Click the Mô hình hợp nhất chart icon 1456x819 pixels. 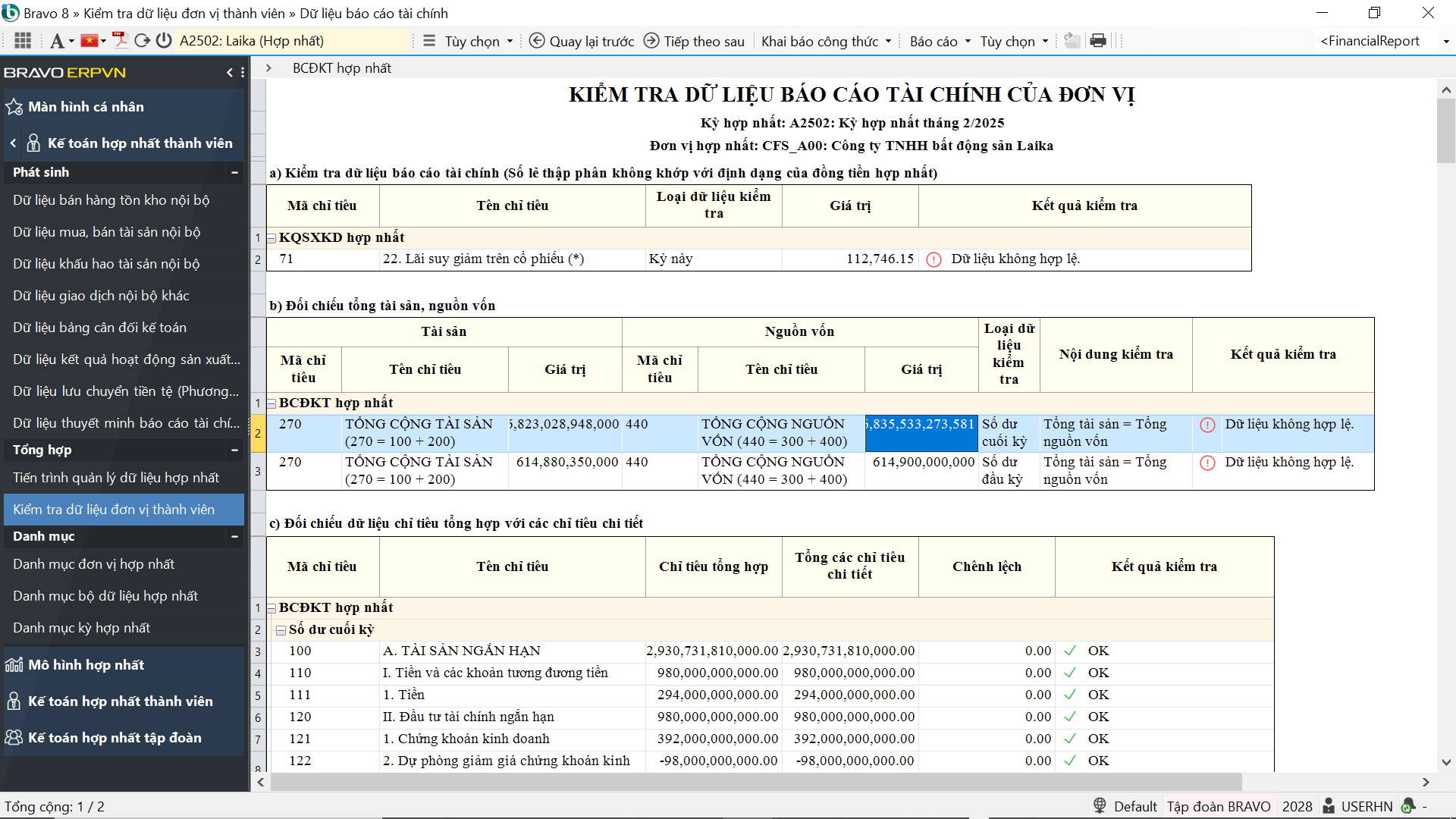point(14,665)
